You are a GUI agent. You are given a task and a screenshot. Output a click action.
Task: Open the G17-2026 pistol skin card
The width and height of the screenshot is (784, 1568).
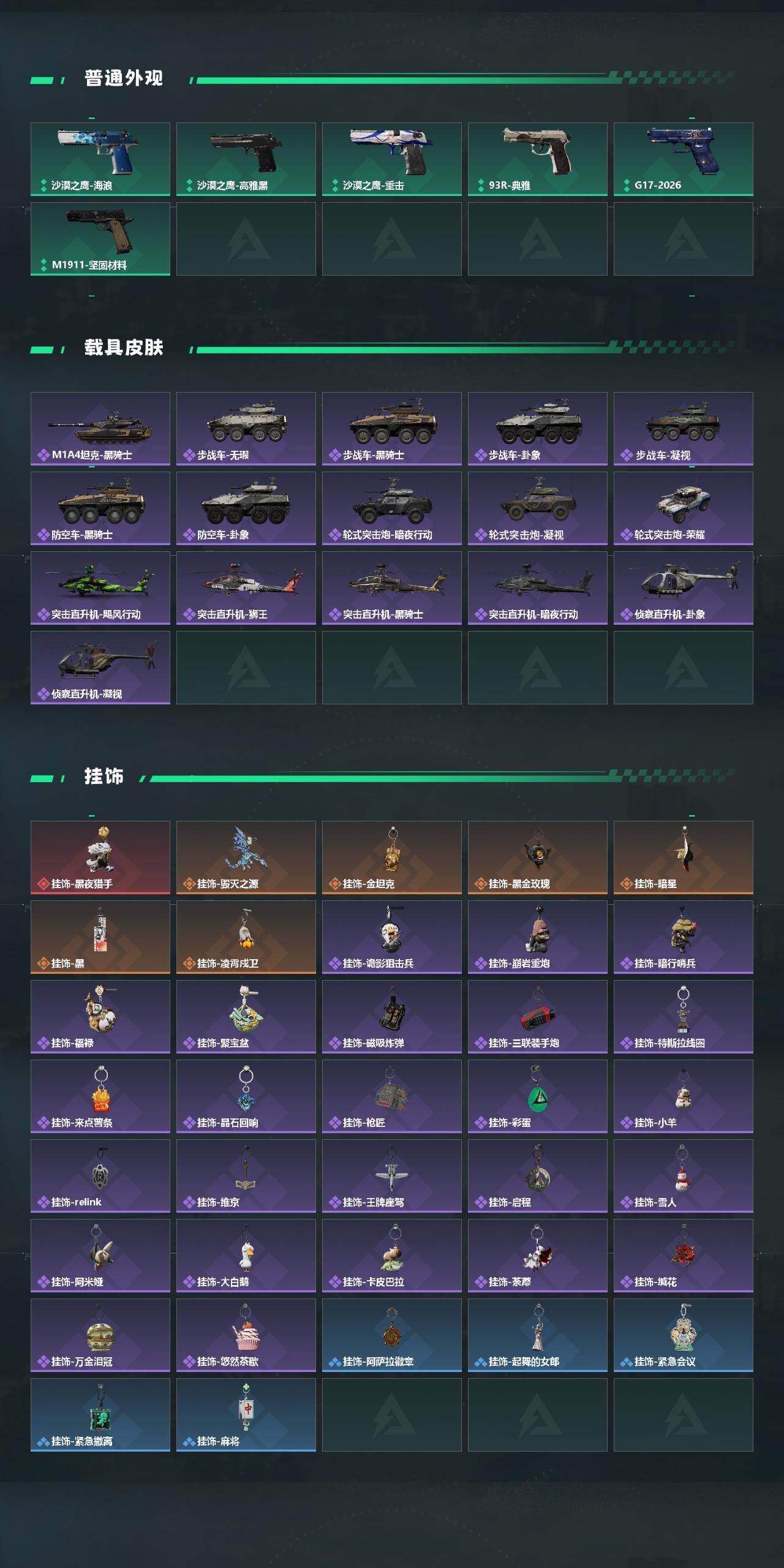pyautogui.click(x=684, y=159)
